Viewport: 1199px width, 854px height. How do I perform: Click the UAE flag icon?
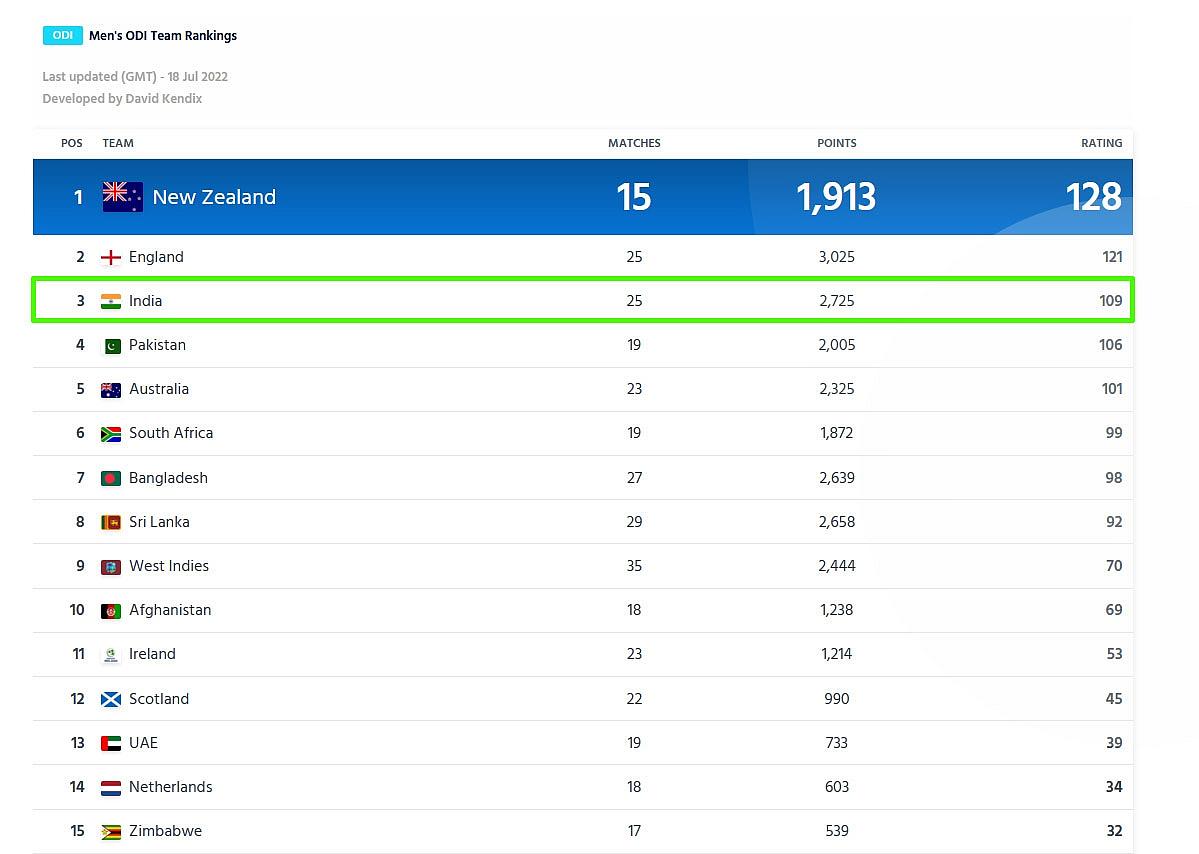point(111,743)
